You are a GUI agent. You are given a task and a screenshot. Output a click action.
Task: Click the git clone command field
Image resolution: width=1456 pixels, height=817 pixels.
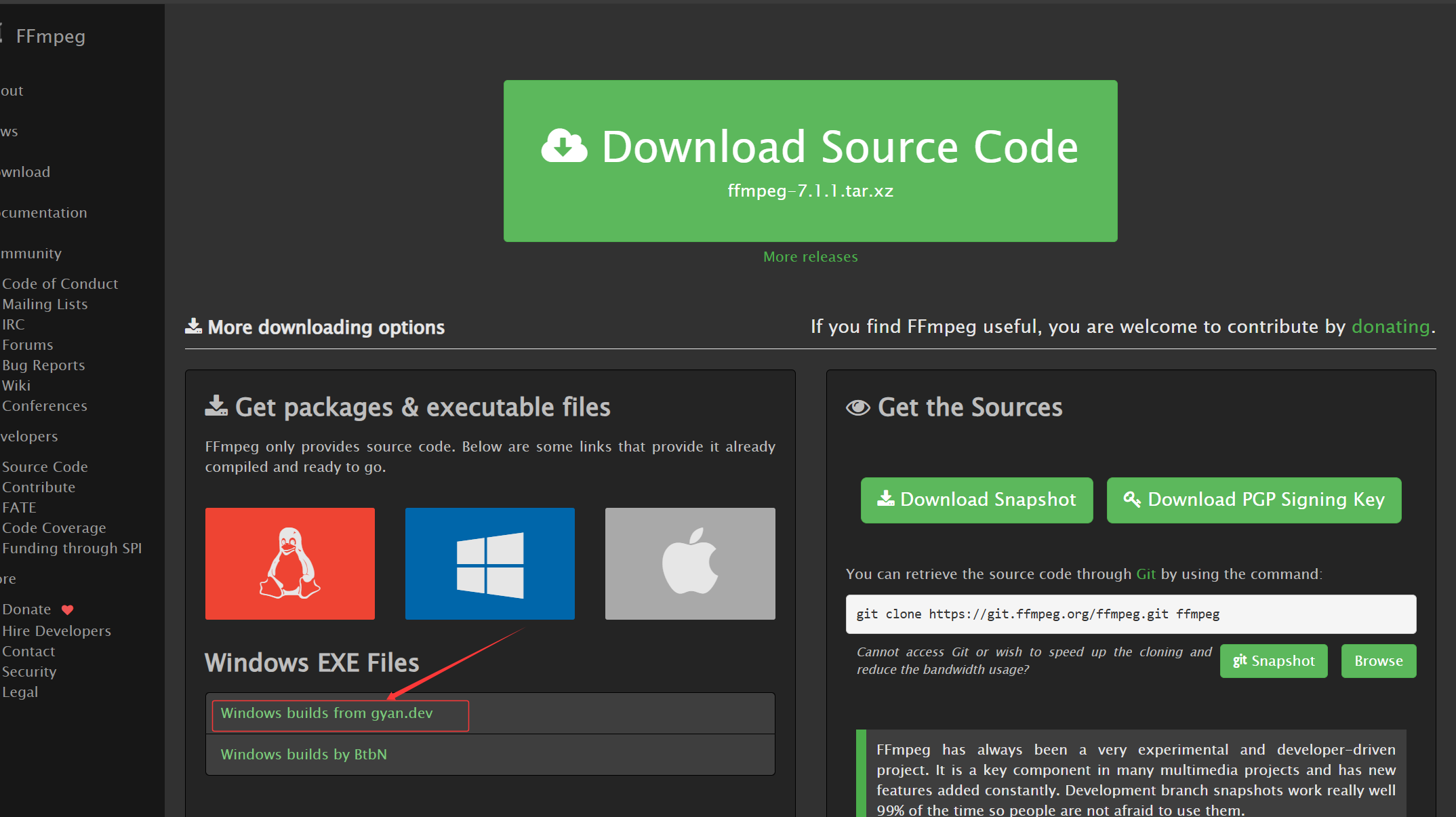coord(1130,614)
